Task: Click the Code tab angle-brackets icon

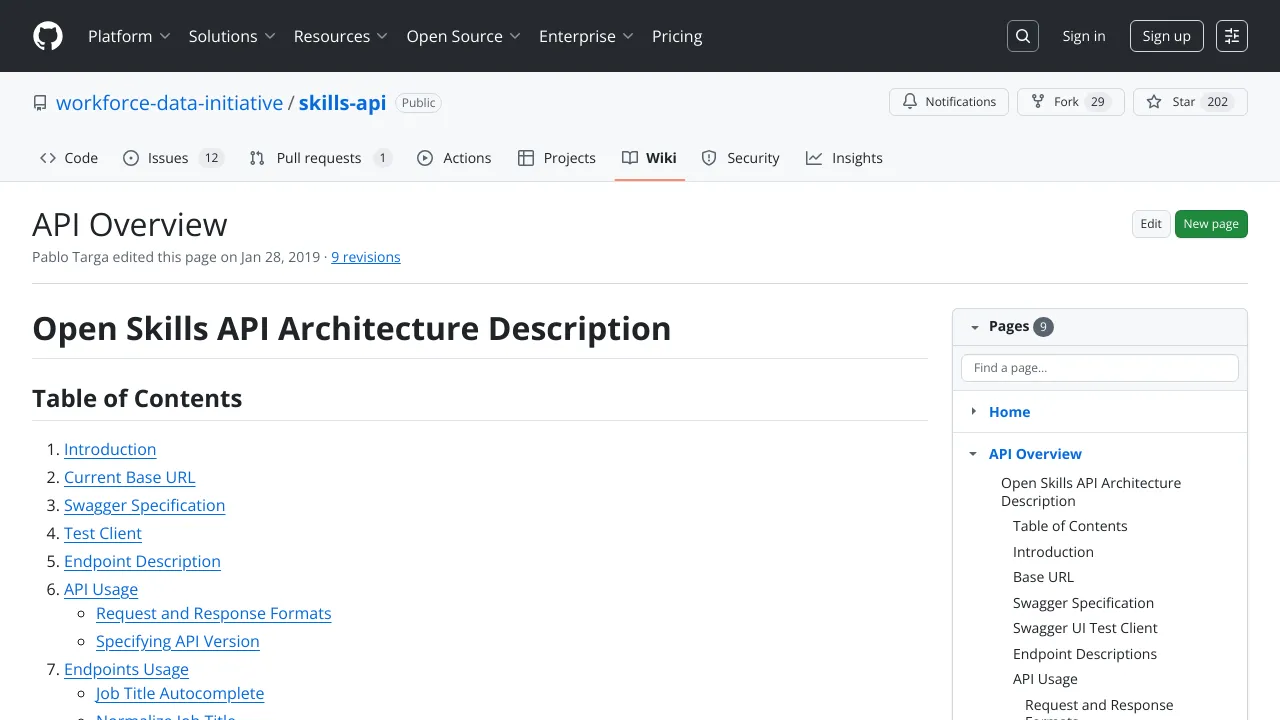Action: pos(48,158)
